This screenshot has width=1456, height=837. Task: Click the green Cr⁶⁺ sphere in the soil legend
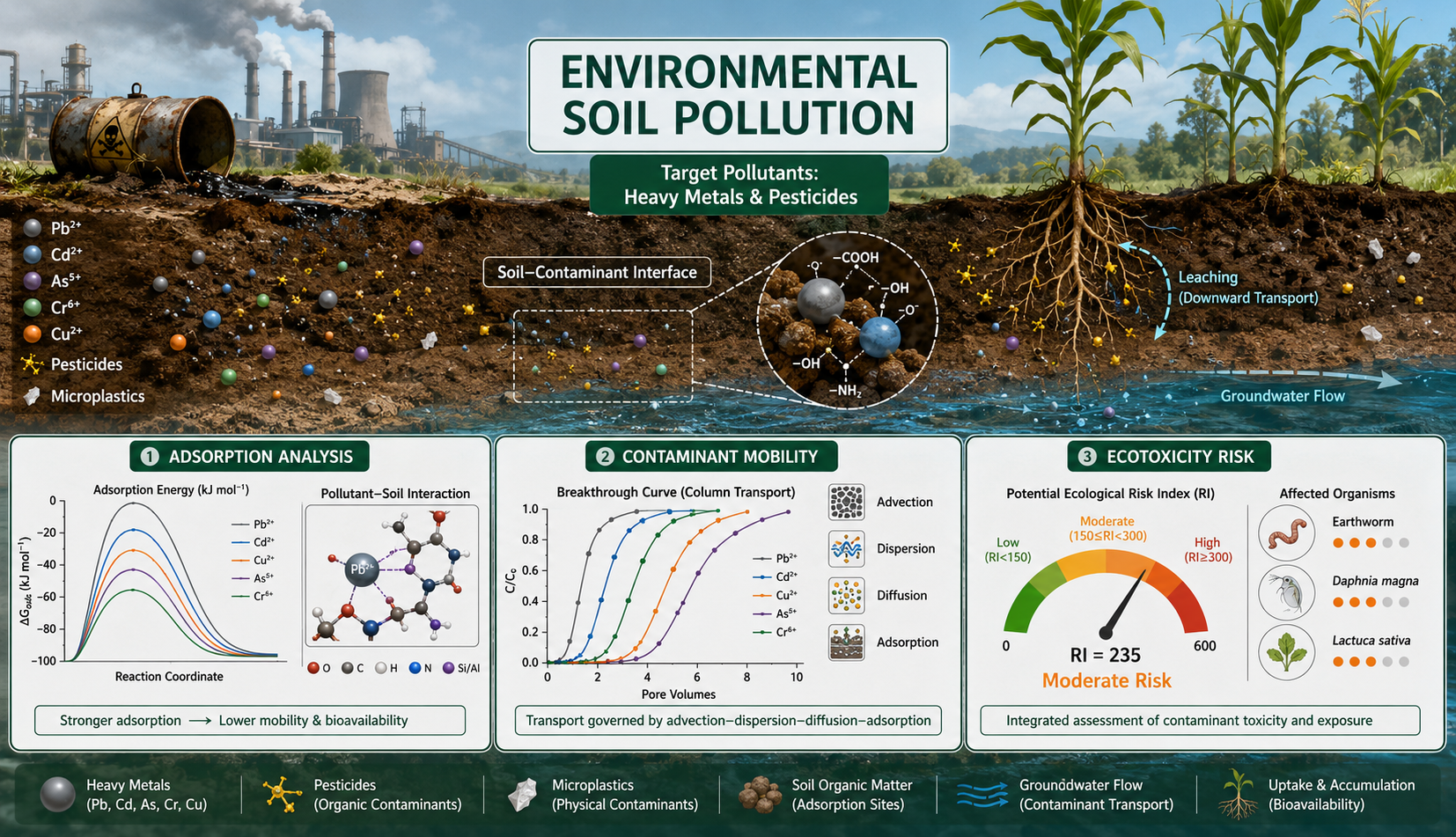click(33, 307)
